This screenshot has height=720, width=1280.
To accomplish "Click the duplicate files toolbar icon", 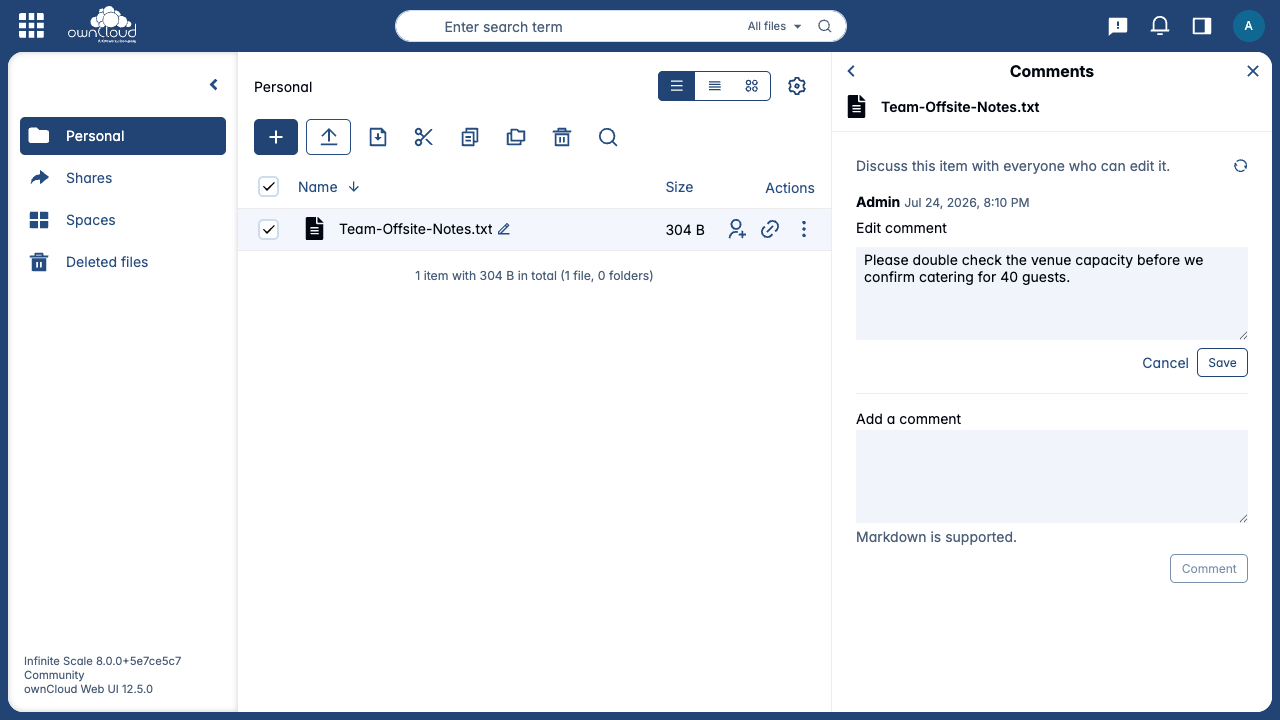I will pos(516,137).
